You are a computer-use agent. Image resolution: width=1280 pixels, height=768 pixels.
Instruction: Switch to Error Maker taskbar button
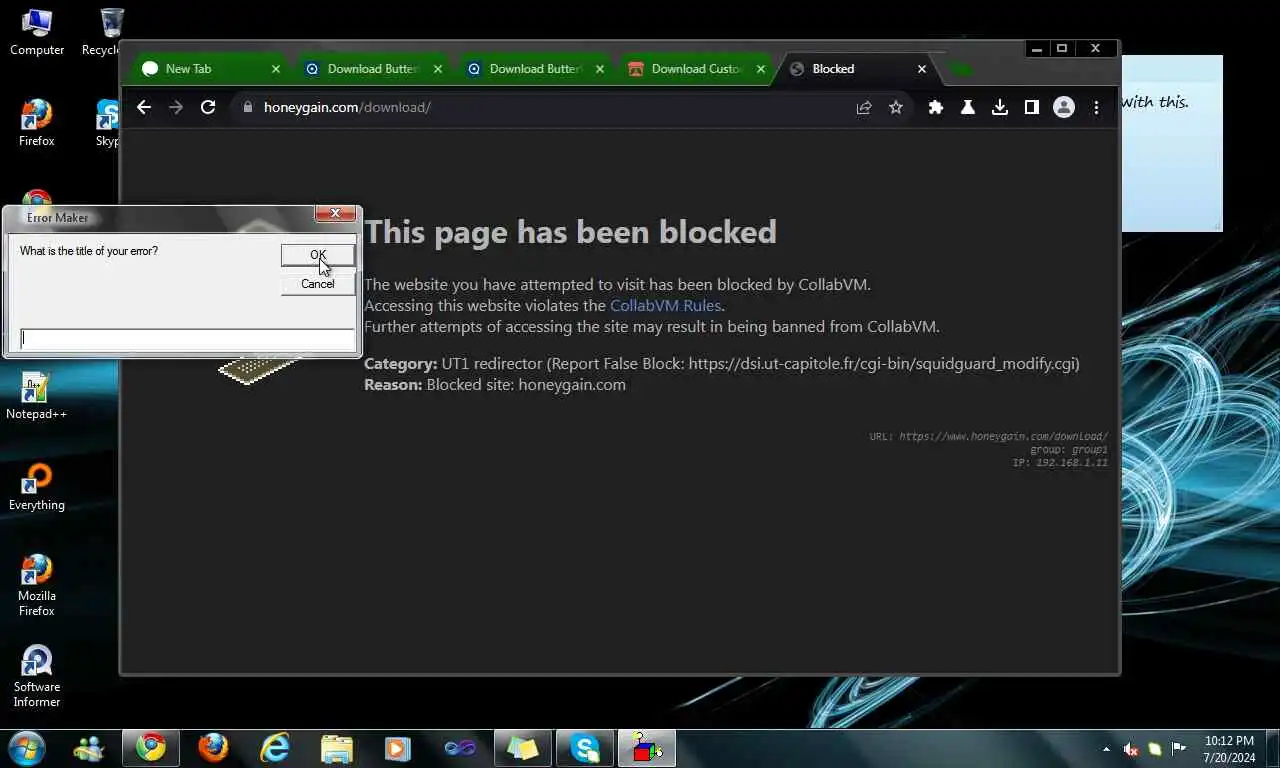647,748
